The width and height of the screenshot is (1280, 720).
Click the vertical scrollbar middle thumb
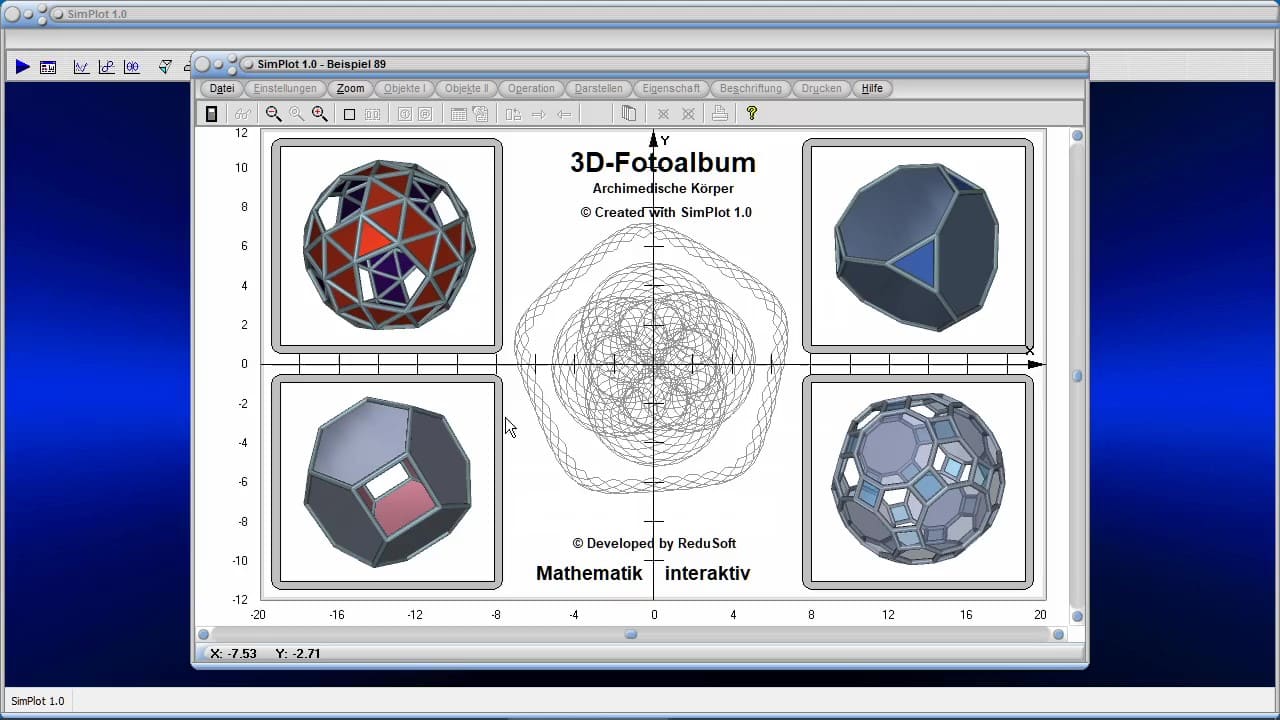[1077, 376]
